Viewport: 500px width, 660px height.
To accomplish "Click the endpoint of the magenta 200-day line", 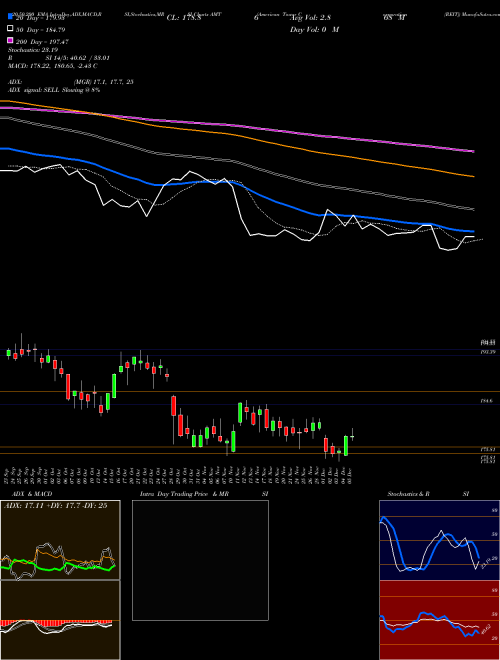I will coord(473,151).
